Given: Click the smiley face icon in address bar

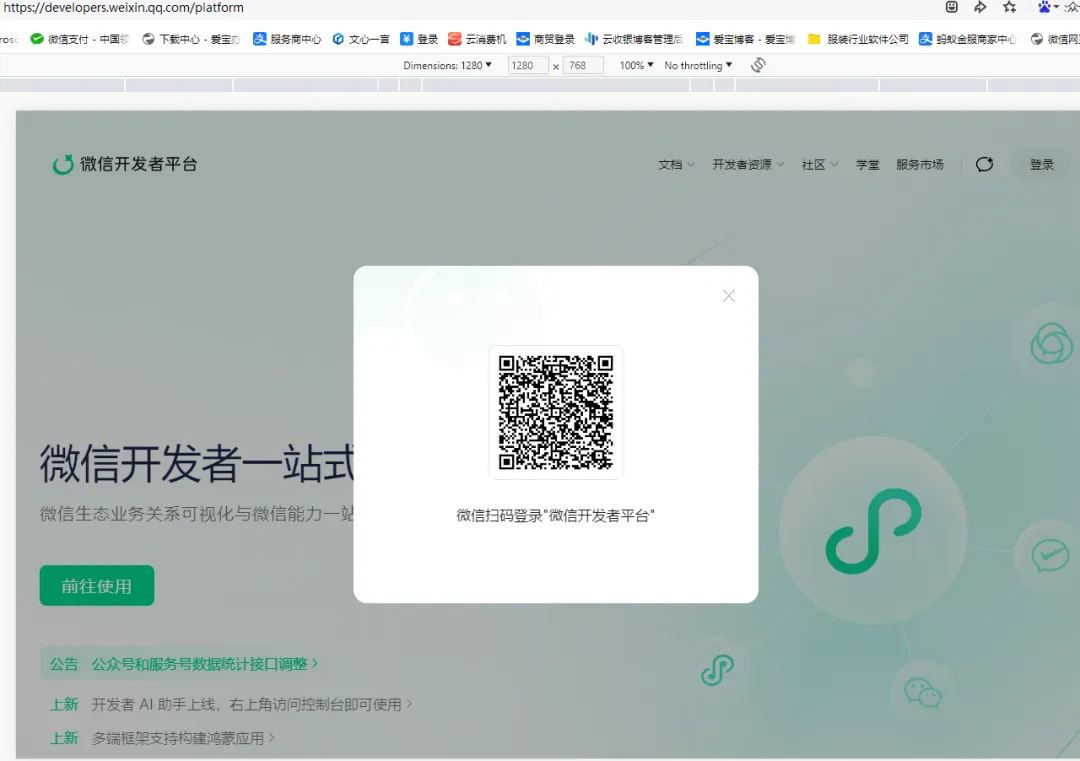Looking at the screenshot, I should point(951,7).
